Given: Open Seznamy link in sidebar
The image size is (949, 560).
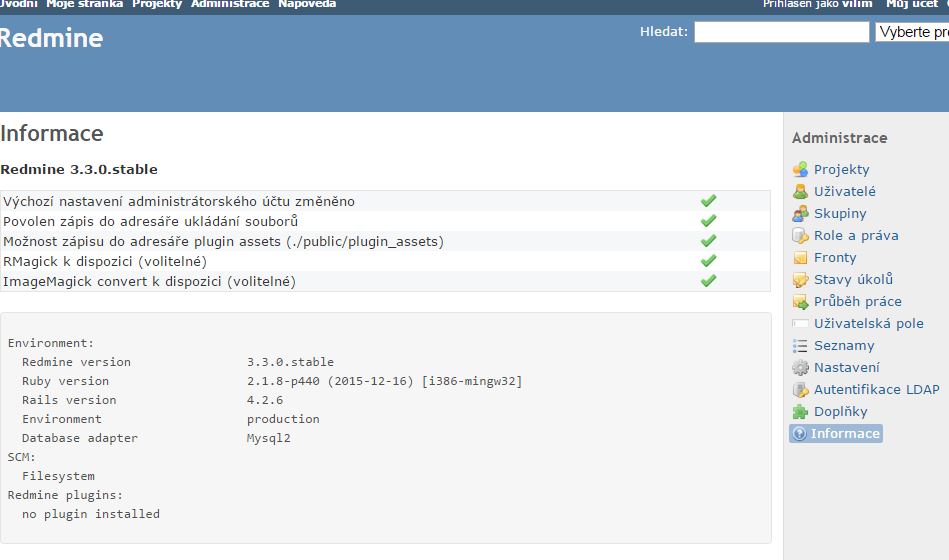Looking at the screenshot, I should coord(844,346).
